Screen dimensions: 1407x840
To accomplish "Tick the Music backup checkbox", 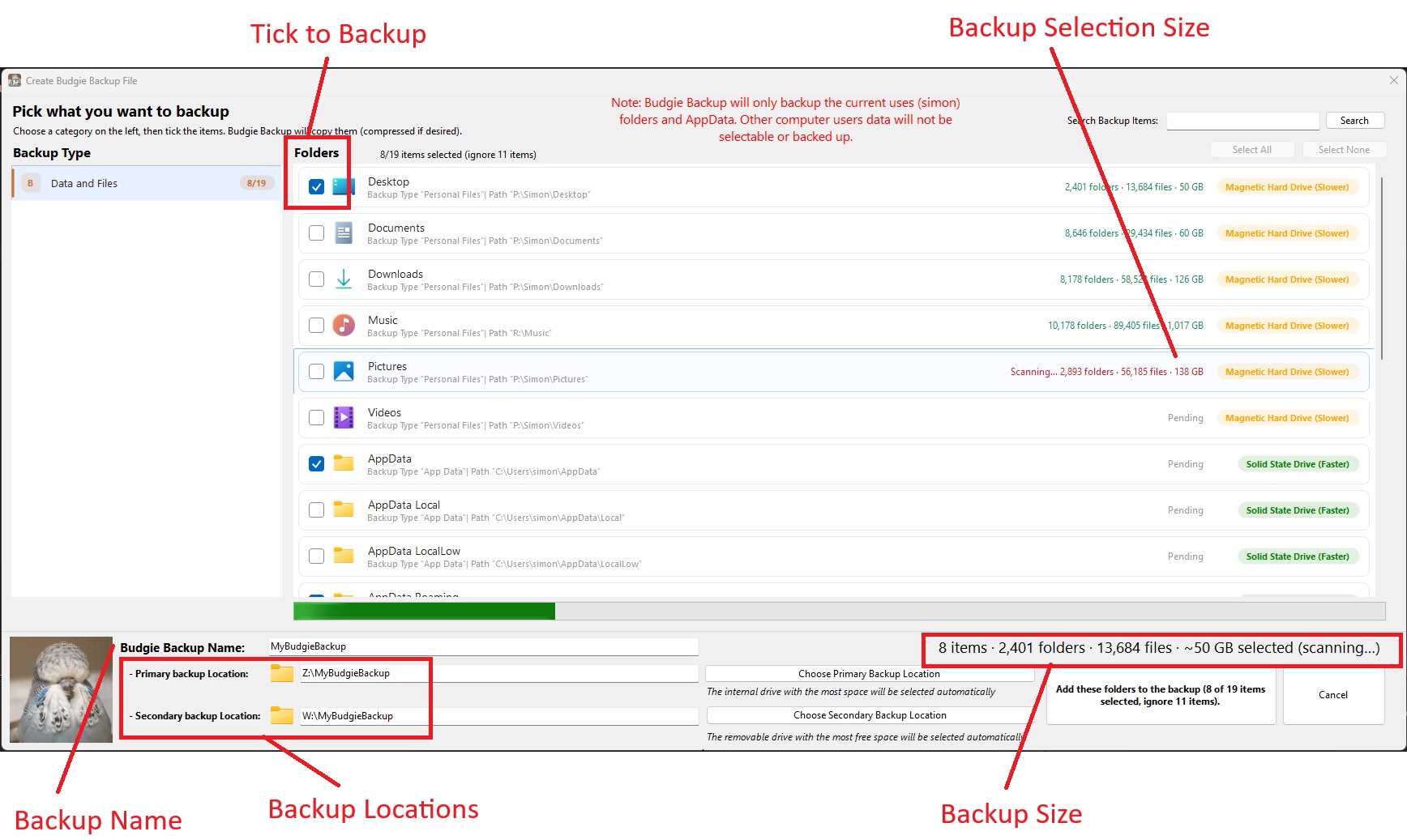I will (317, 326).
